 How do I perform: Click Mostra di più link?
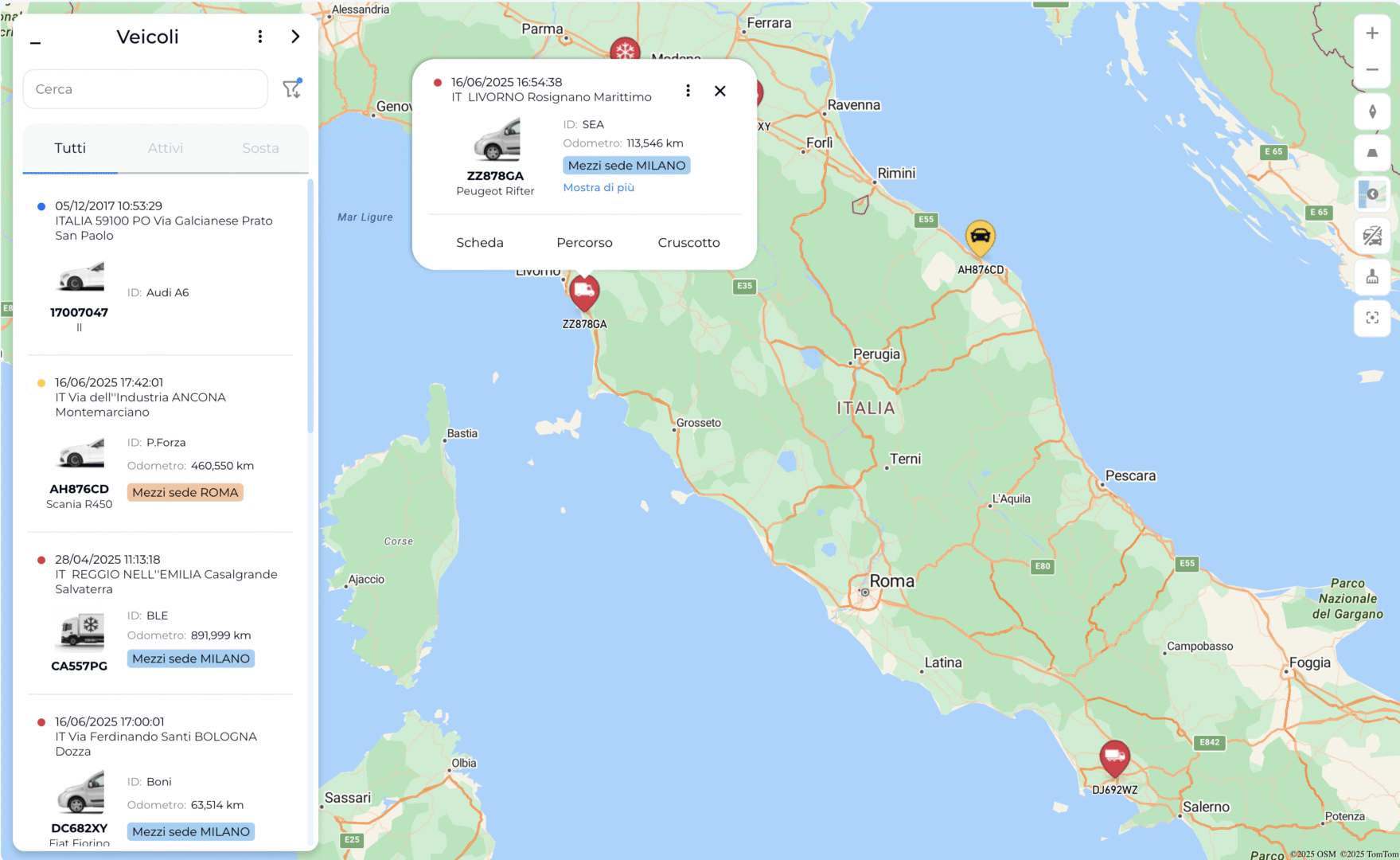(x=599, y=188)
